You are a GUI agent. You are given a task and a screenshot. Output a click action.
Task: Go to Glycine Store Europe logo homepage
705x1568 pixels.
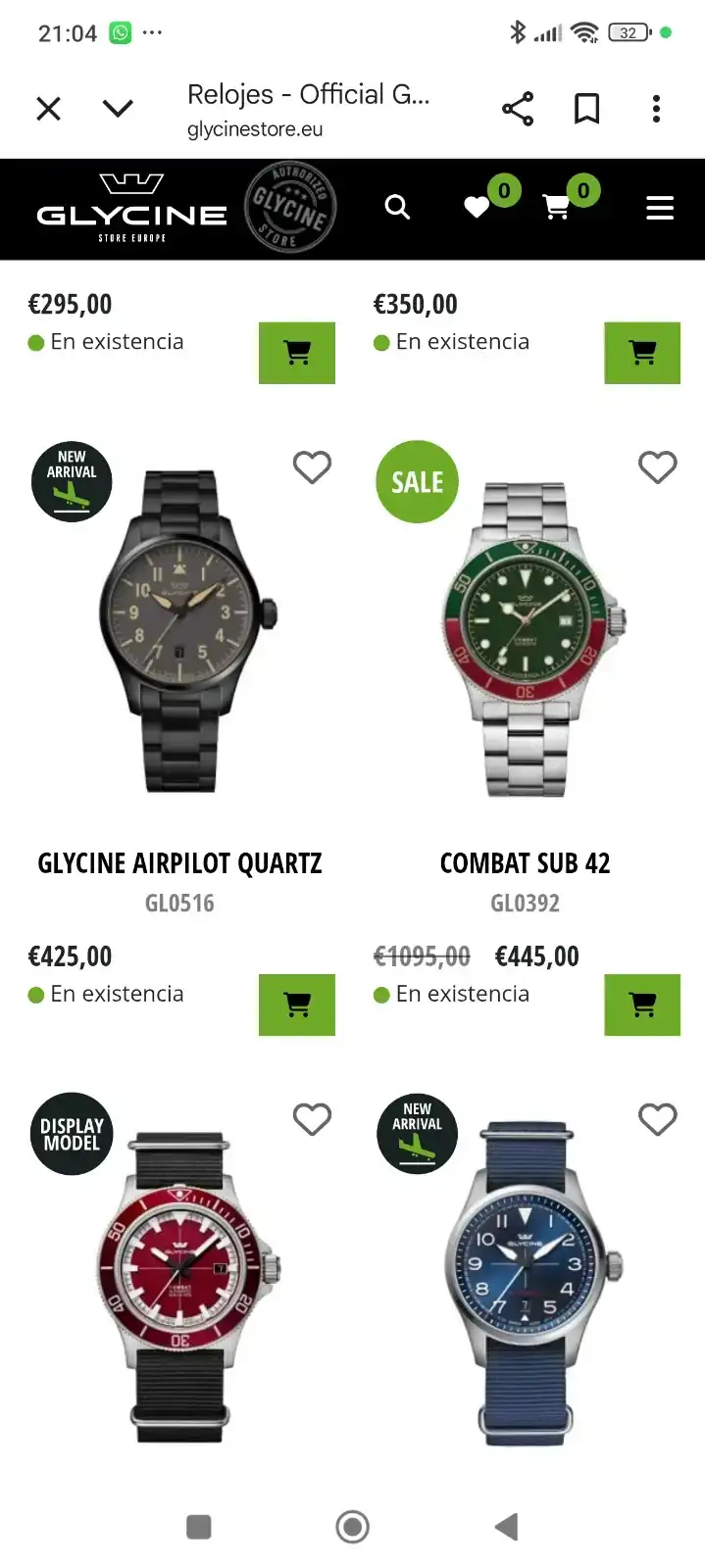(x=131, y=208)
